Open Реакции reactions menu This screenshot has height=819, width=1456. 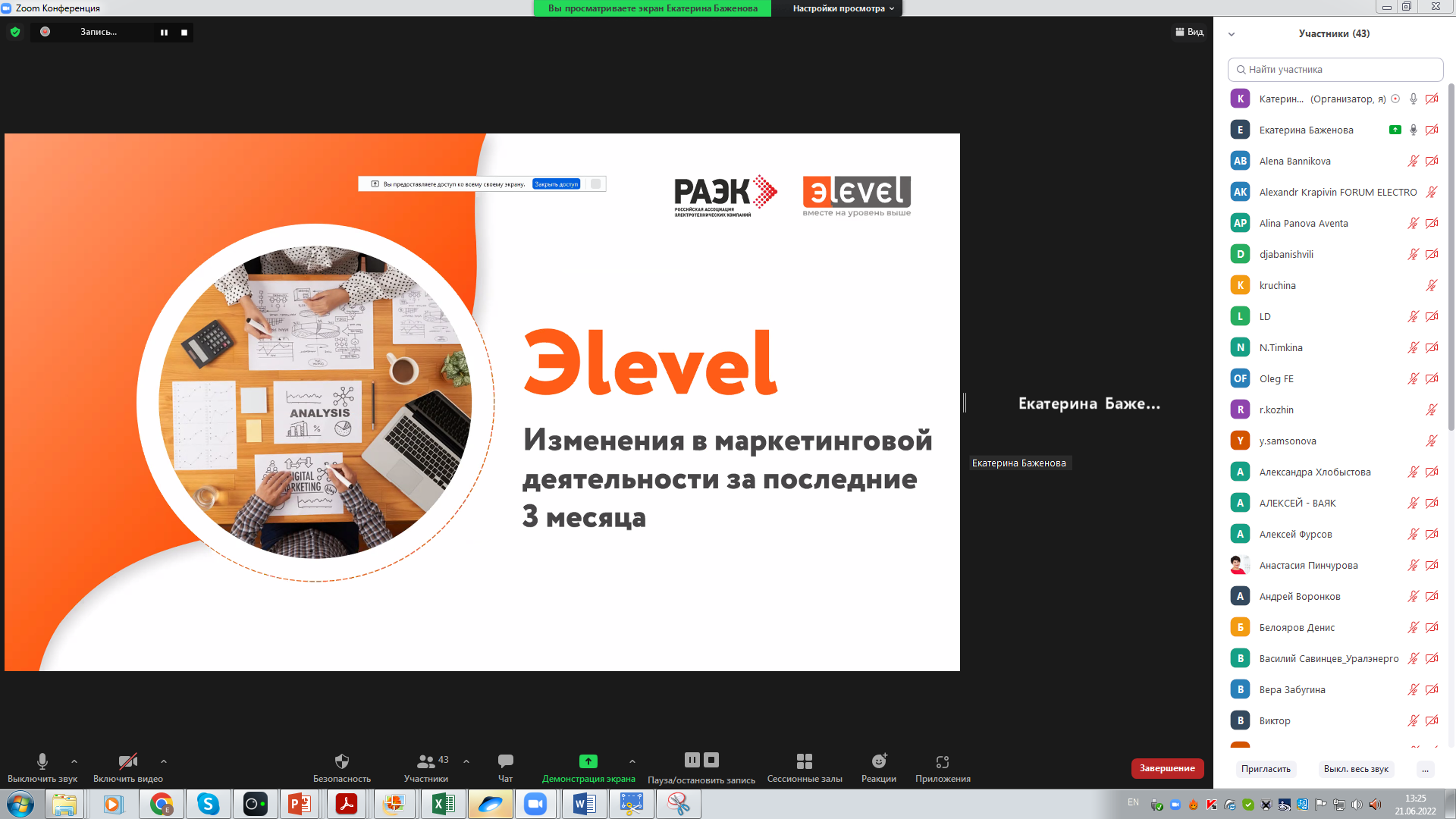[879, 767]
